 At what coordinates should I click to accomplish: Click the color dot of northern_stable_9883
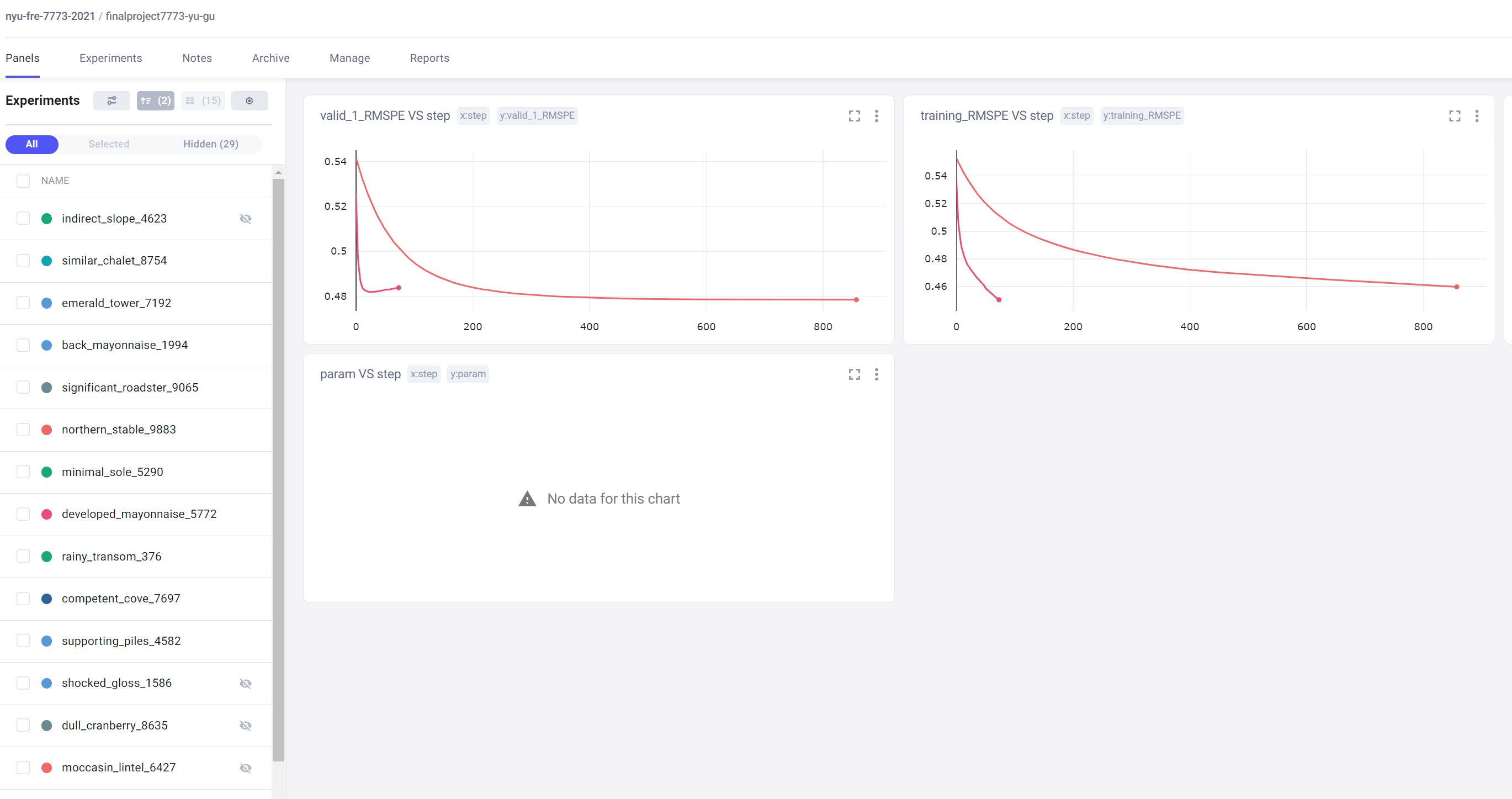click(47, 430)
